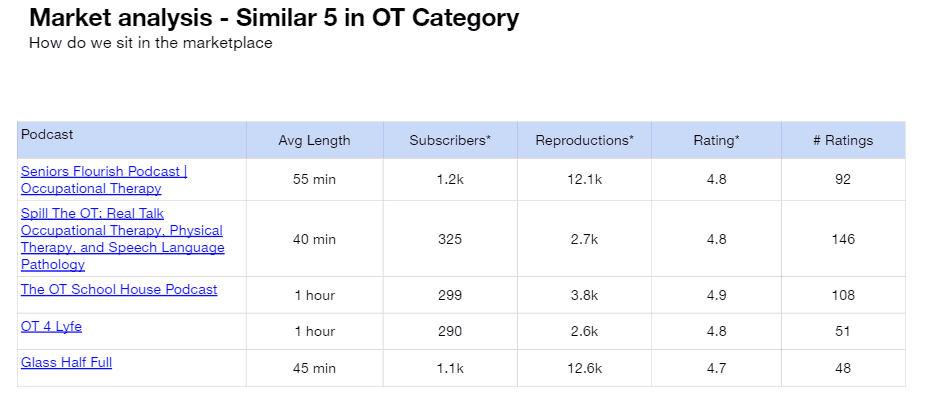Open The OT School House Podcast link
Screen dimensions: 925x418
click(x=119, y=289)
